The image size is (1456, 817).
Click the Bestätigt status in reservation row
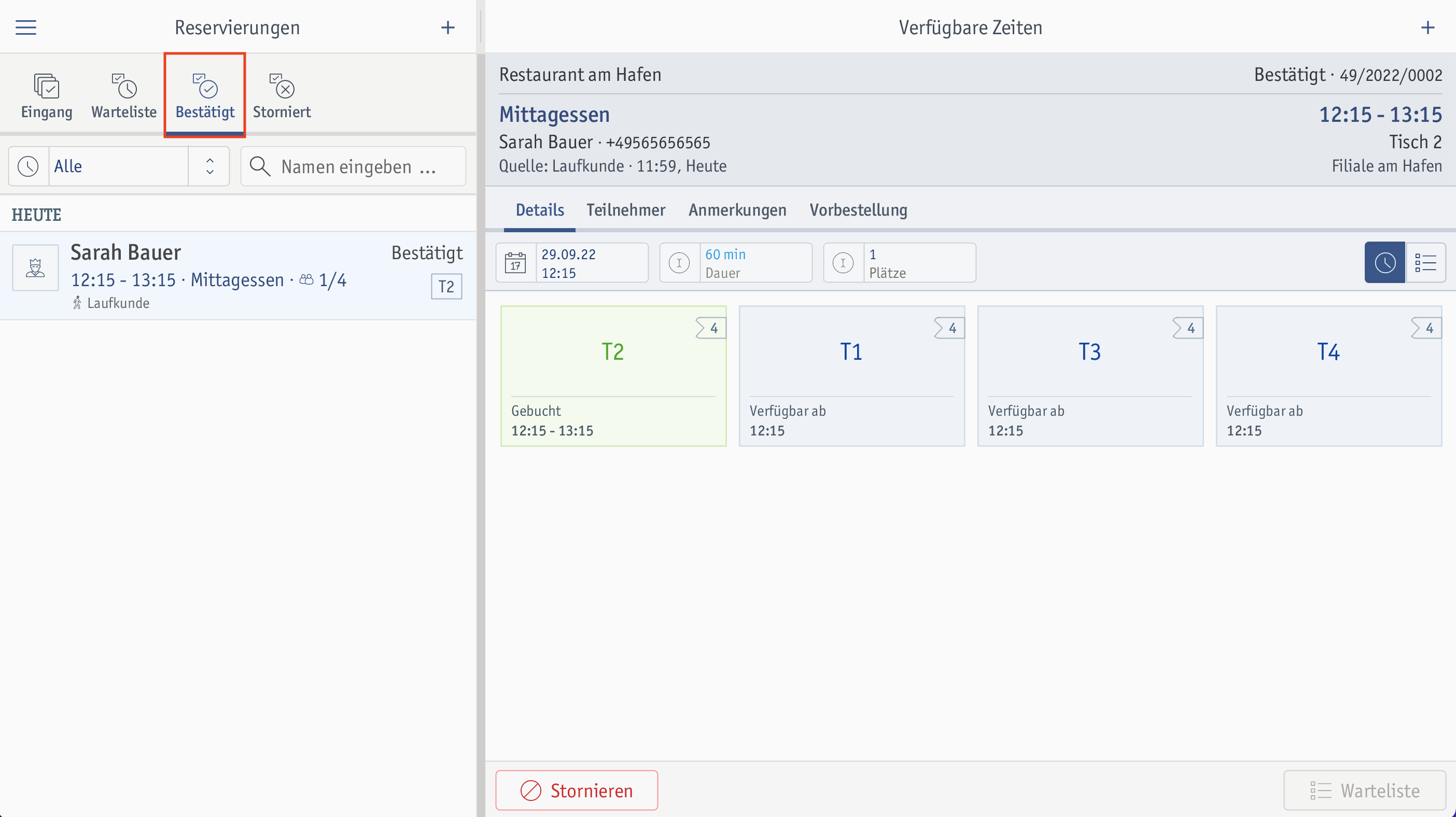click(427, 253)
